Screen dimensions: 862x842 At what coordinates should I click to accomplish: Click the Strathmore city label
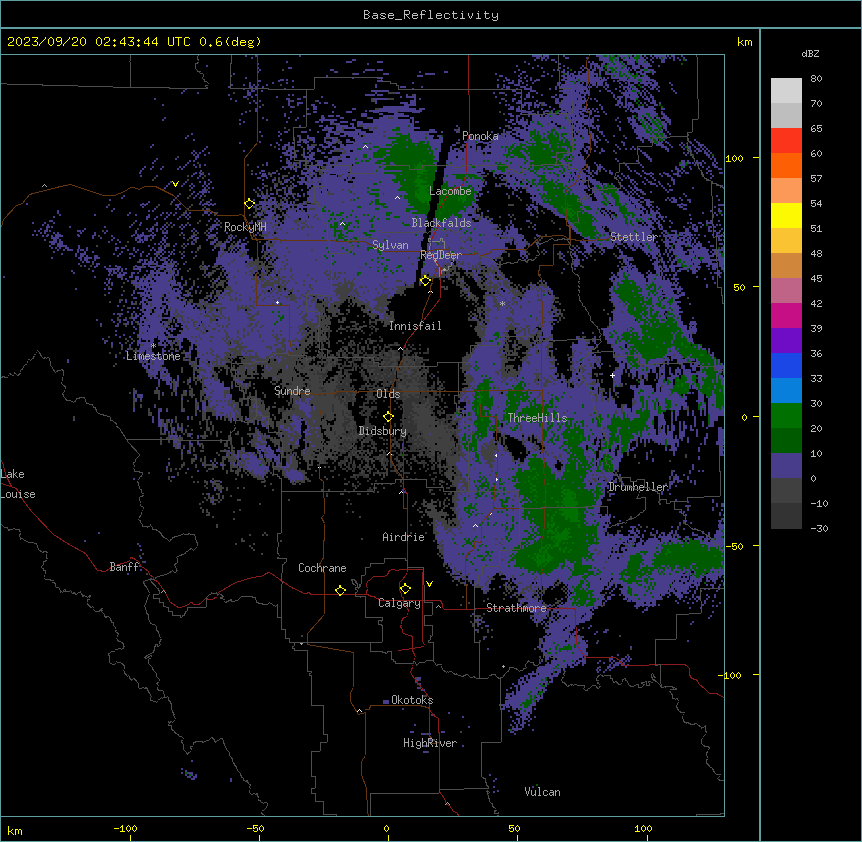(516, 608)
